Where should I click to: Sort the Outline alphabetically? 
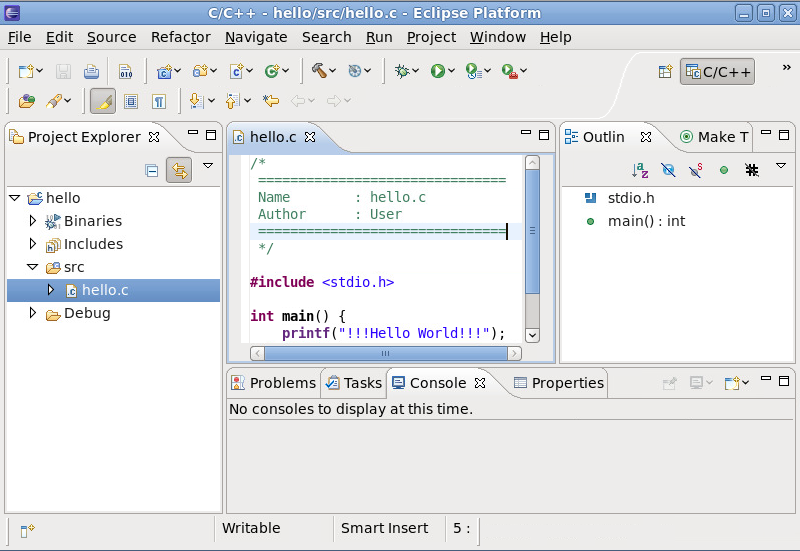[x=641, y=170]
